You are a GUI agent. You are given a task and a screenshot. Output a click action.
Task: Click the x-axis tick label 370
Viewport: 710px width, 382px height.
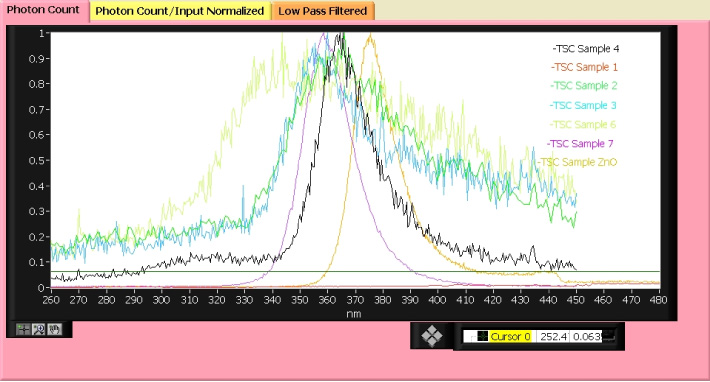(x=355, y=300)
